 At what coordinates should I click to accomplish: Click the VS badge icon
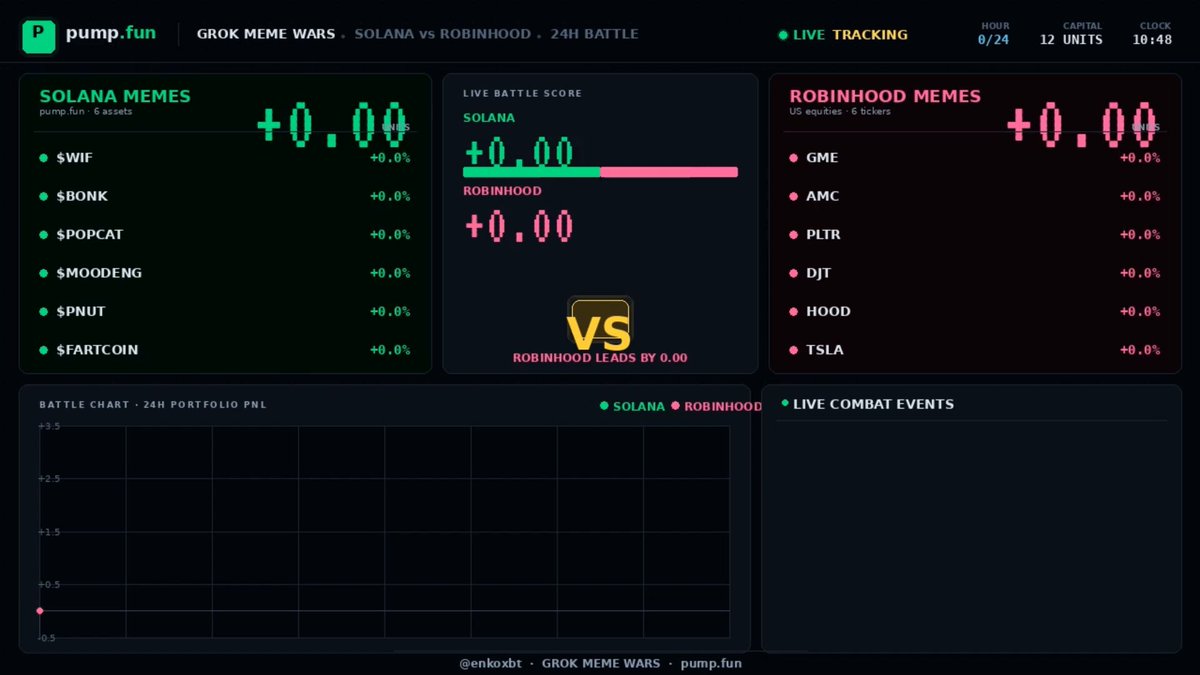point(600,324)
